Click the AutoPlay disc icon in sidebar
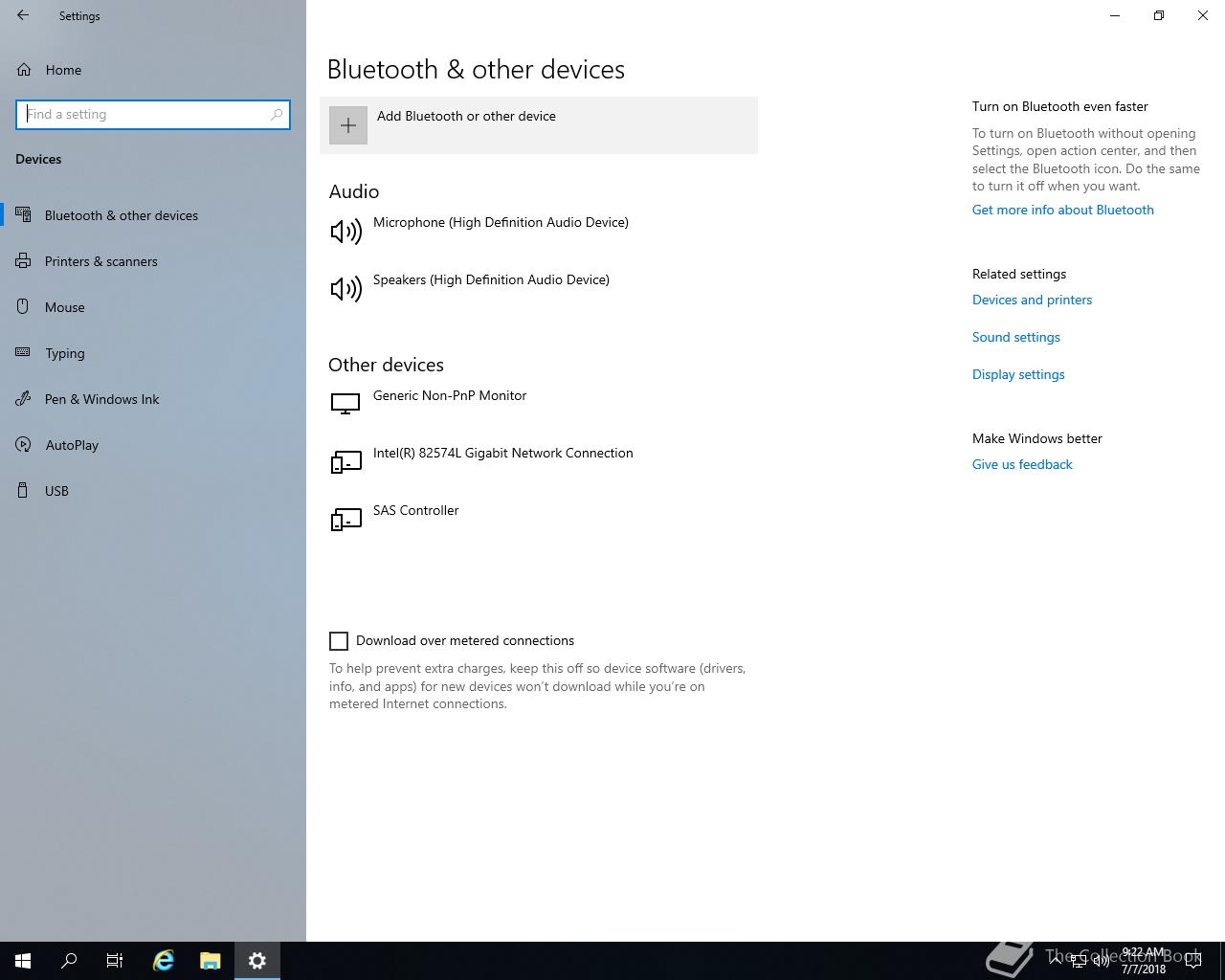The height and width of the screenshot is (980, 1225). pyautogui.click(x=23, y=445)
